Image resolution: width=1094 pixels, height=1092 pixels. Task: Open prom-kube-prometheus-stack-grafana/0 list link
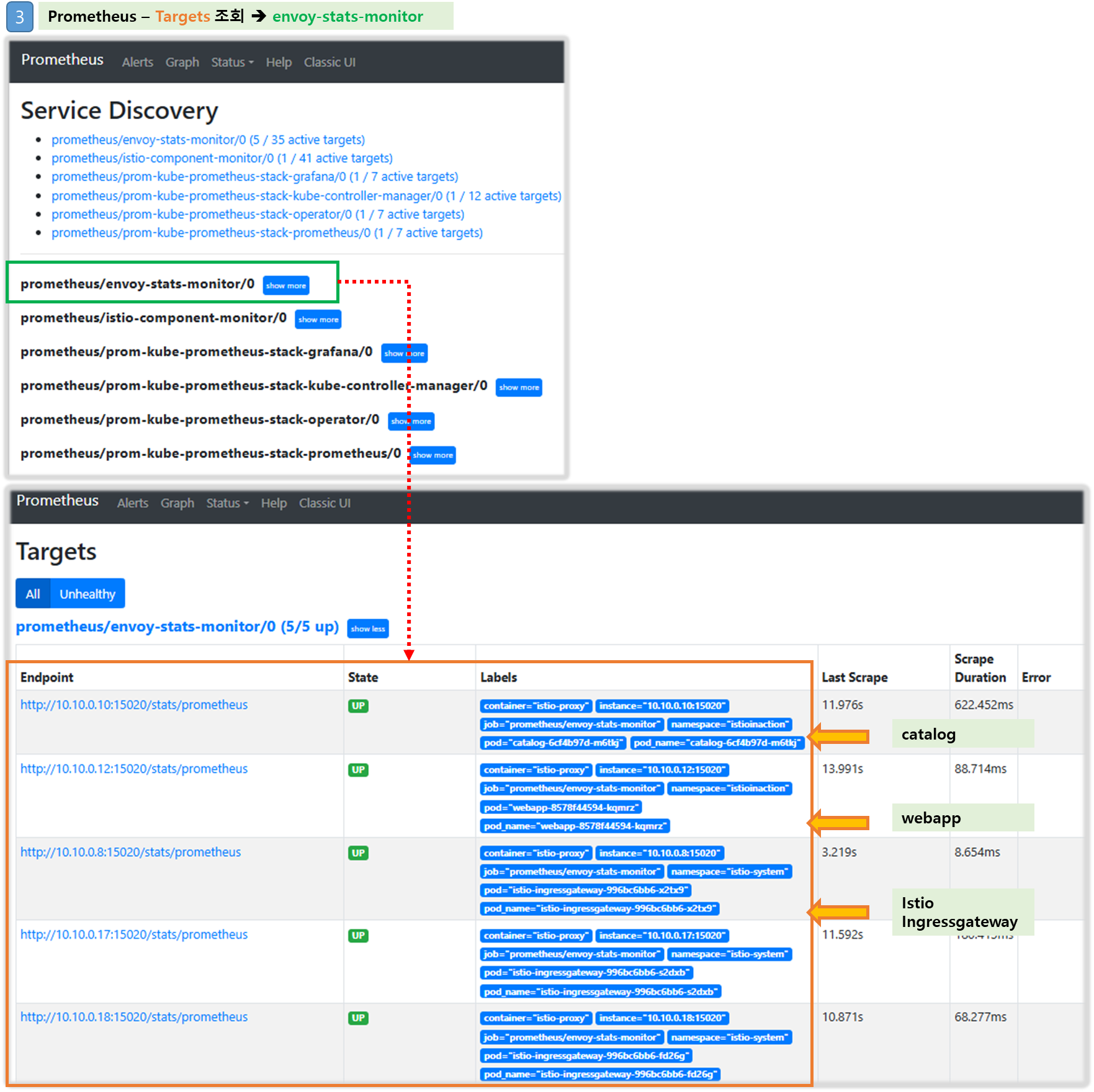[254, 177]
